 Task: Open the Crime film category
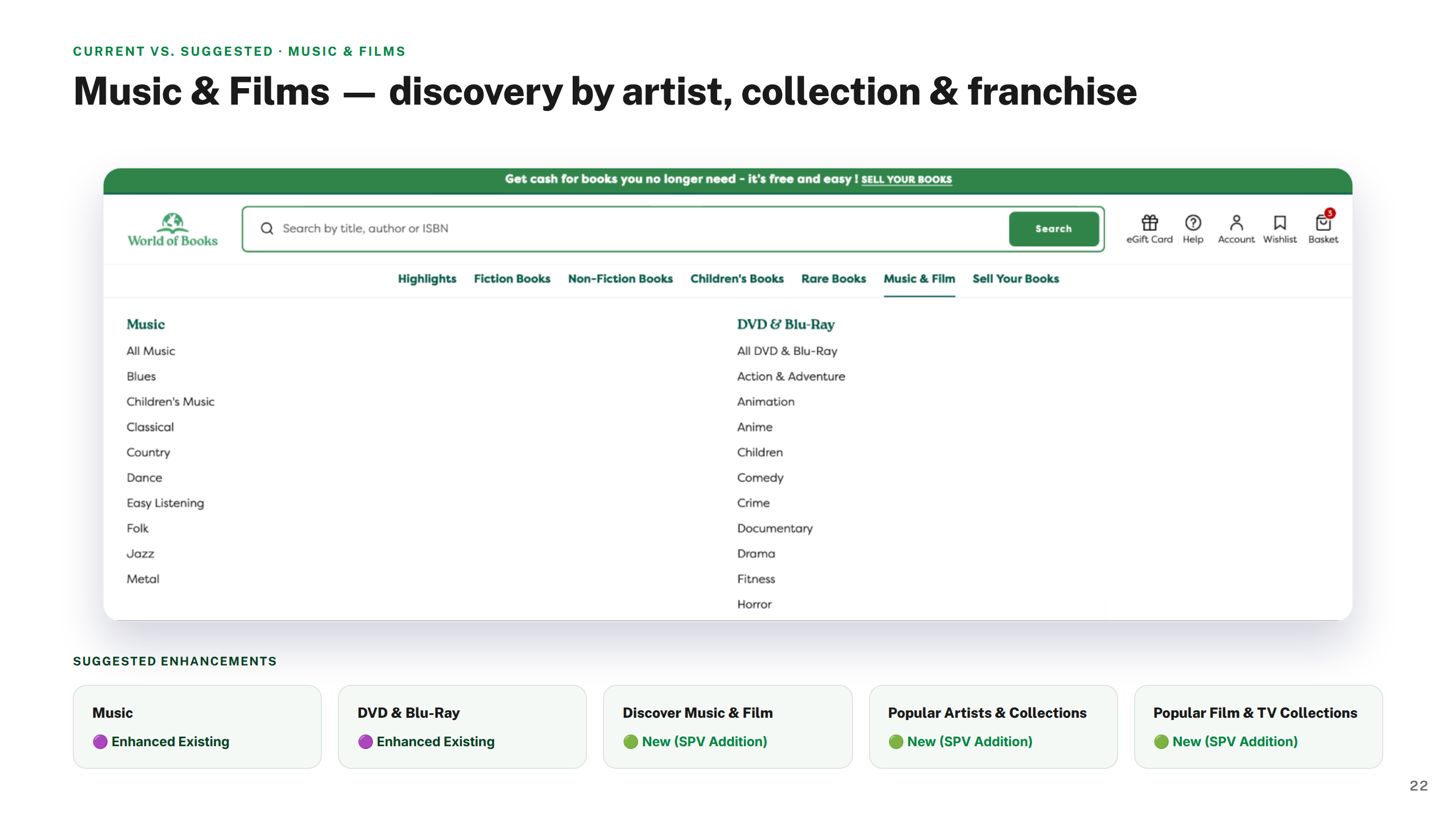coord(753,503)
